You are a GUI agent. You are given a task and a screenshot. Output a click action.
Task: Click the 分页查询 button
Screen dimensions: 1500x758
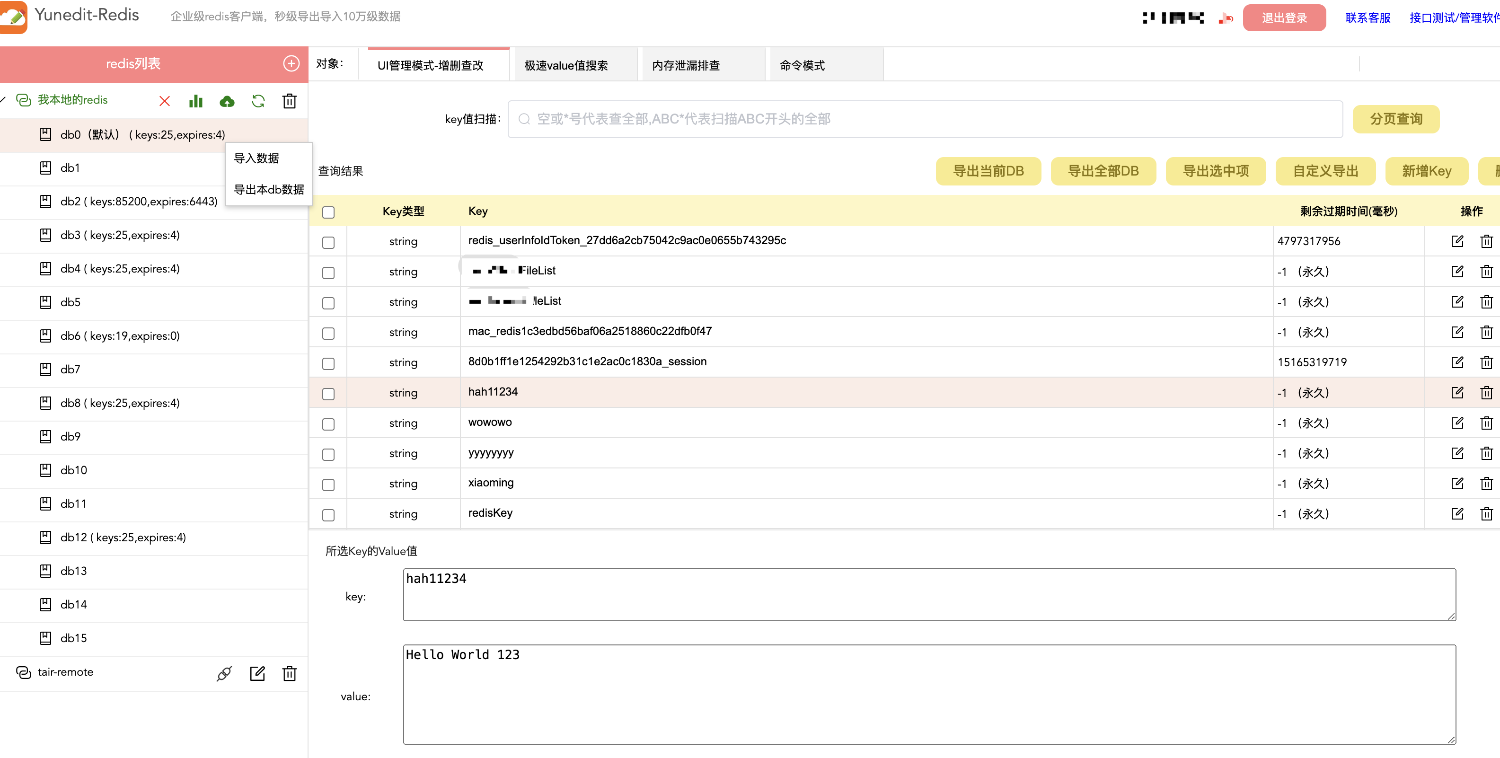click(1395, 119)
